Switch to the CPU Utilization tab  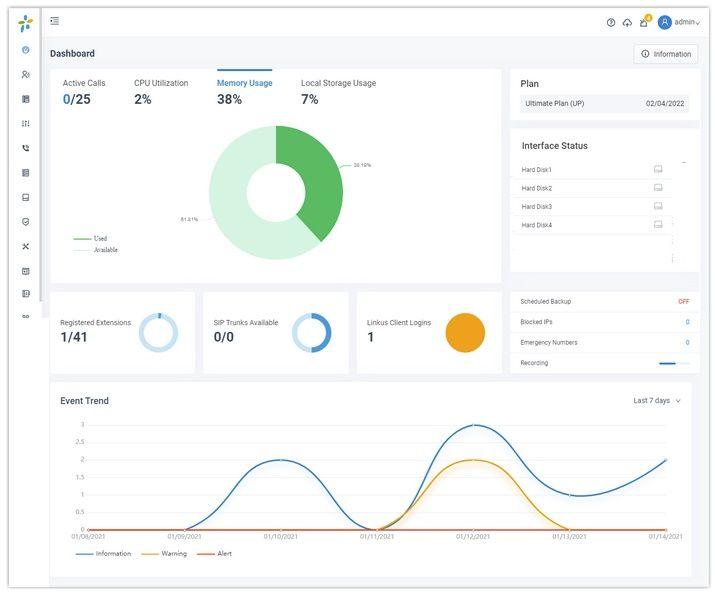click(162, 83)
